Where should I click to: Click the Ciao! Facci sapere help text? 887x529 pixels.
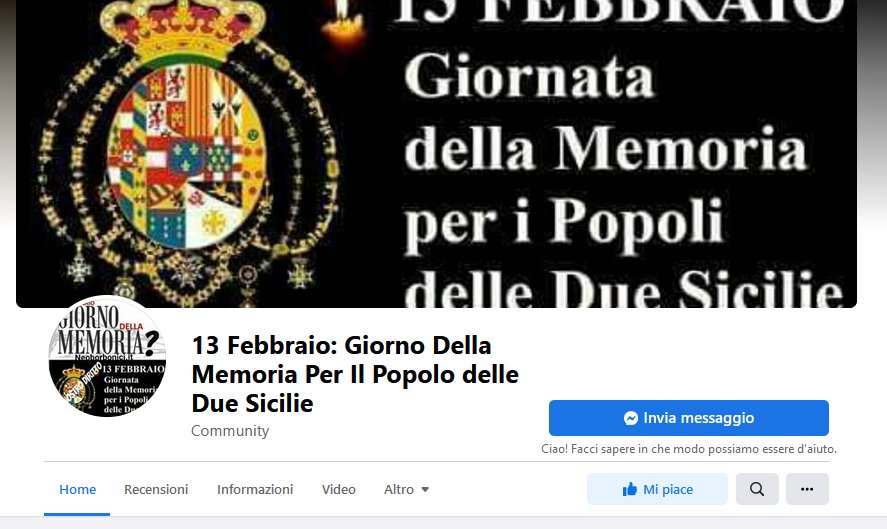(688, 449)
